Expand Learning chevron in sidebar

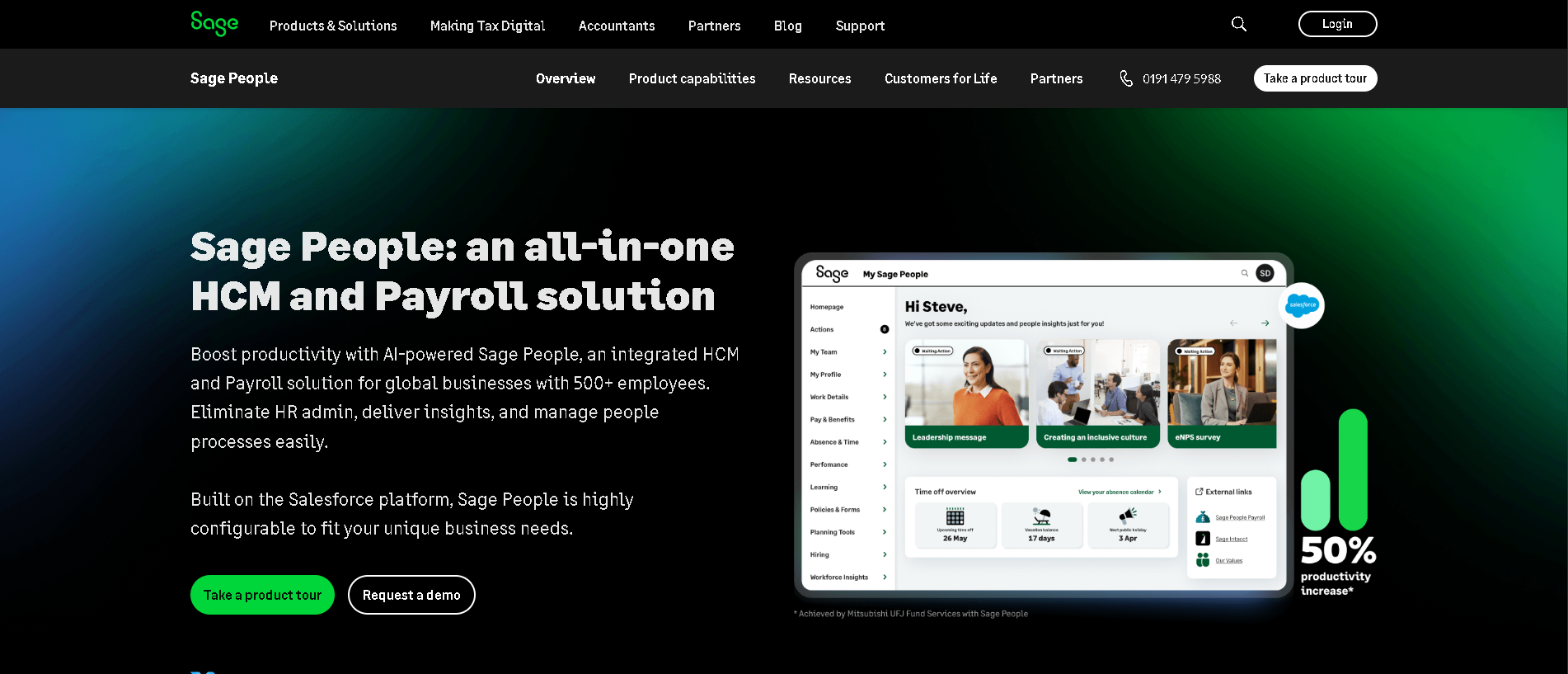885,487
